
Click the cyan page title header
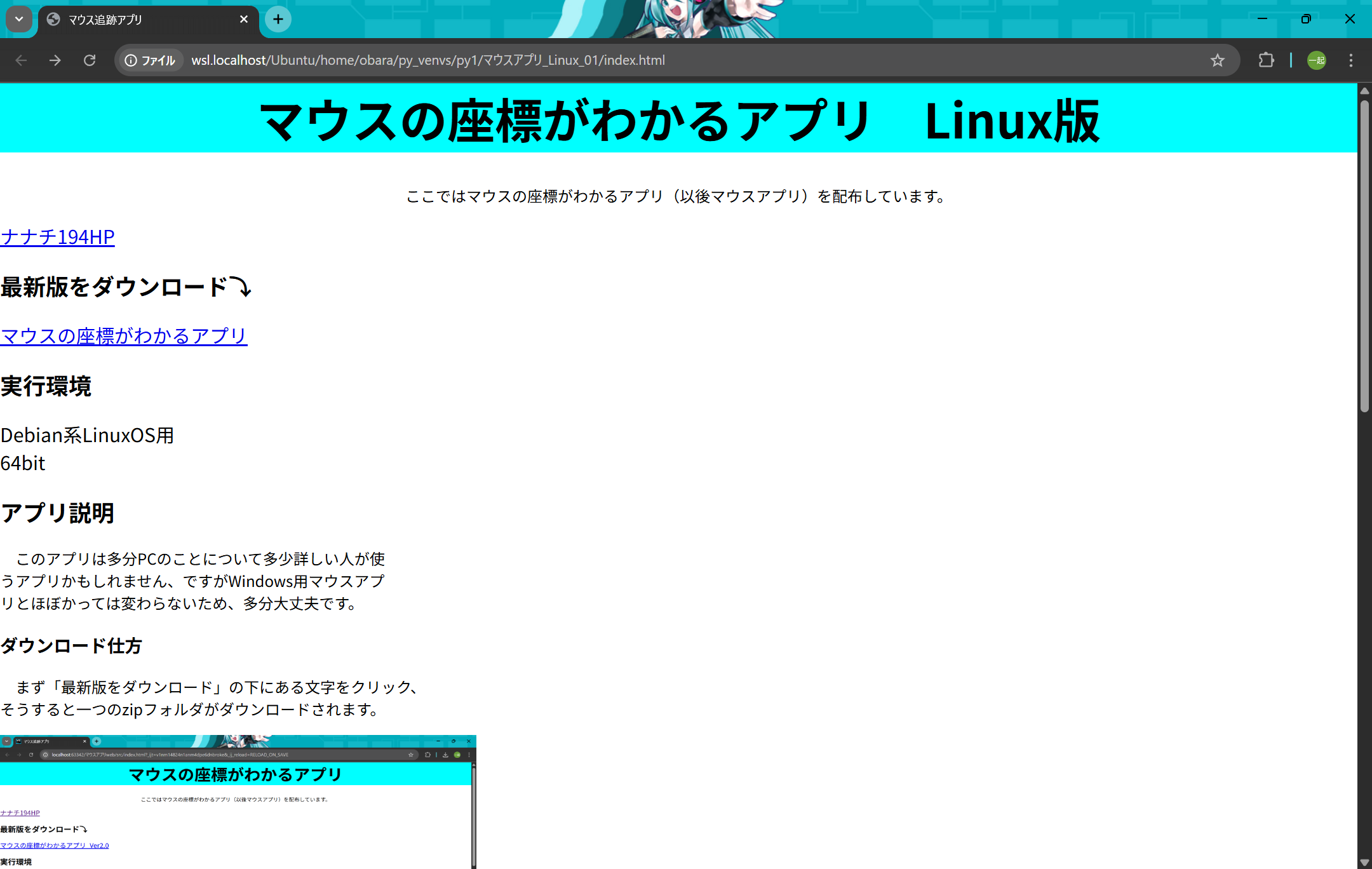(678, 119)
